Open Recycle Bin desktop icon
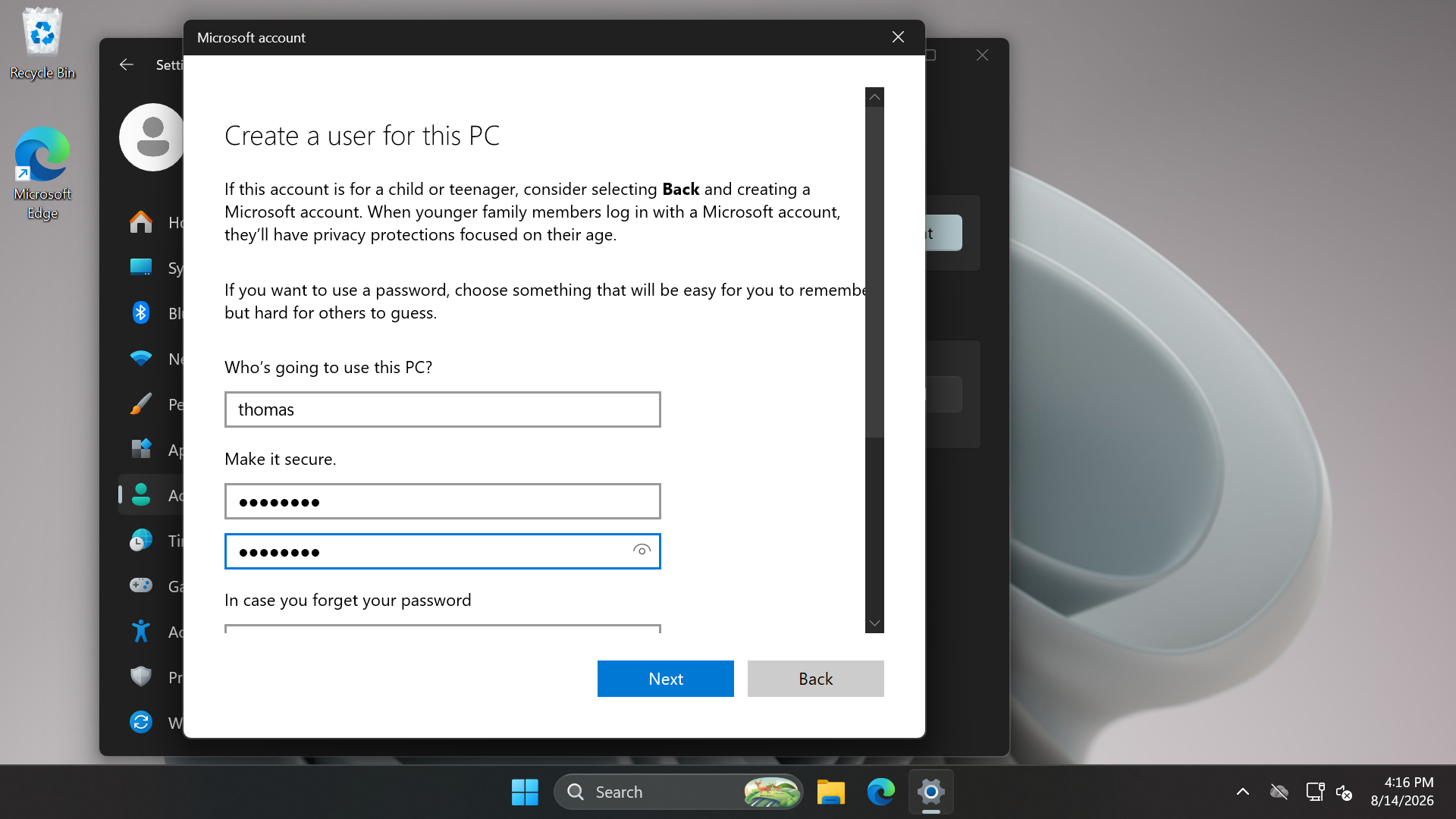The image size is (1456, 819). pyautogui.click(x=42, y=43)
